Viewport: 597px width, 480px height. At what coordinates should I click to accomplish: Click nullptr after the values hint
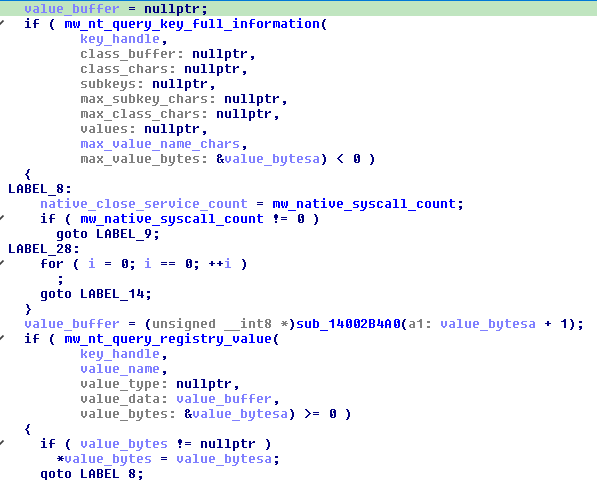pos(172,129)
